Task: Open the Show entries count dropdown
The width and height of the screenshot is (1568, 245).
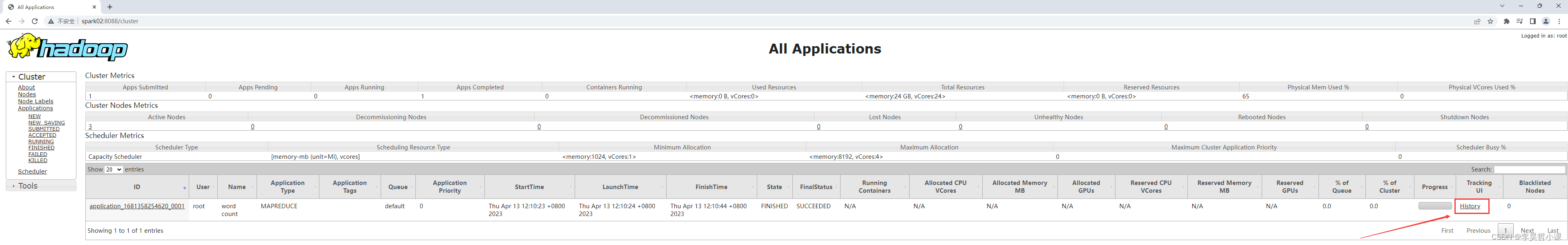Action: (114, 169)
